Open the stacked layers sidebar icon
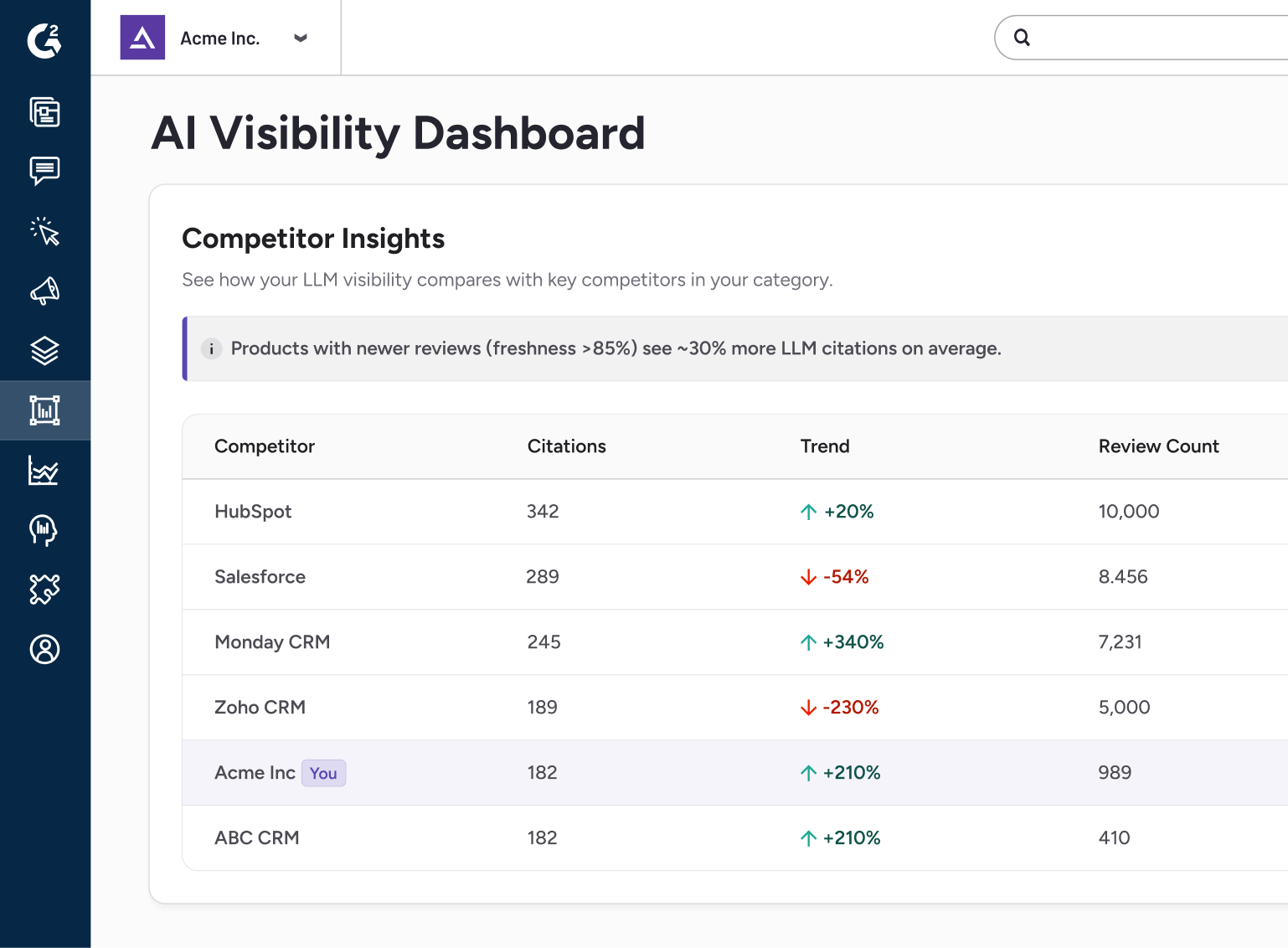This screenshot has width=1288, height=948. click(x=44, y=351)
